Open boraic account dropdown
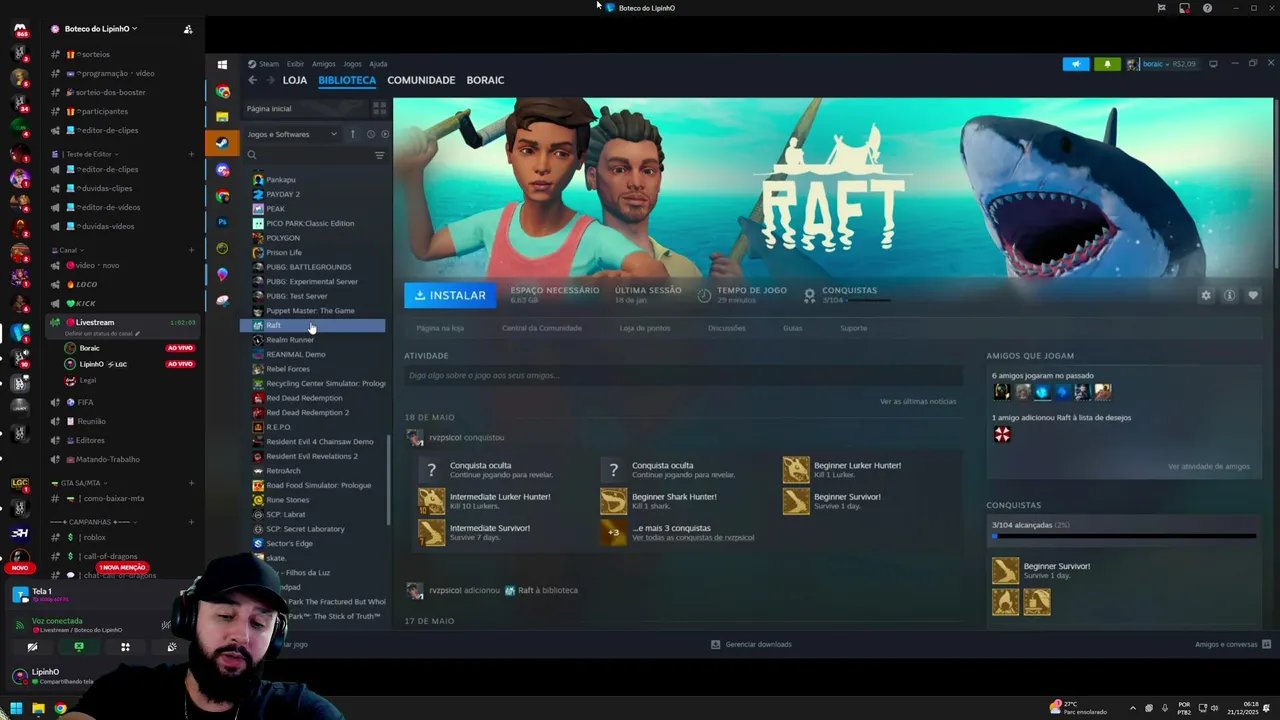1280x720 pixels. tap(1162, 64)
